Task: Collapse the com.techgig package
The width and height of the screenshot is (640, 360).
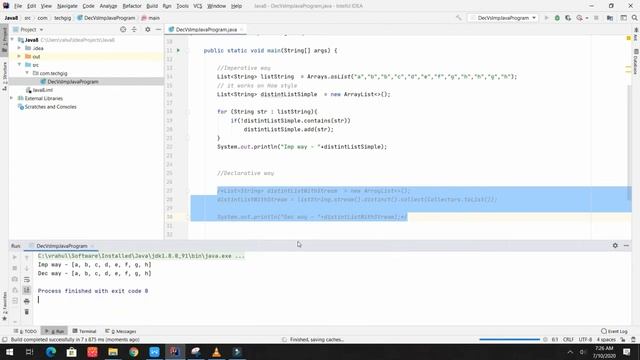Action: (27, 73)
